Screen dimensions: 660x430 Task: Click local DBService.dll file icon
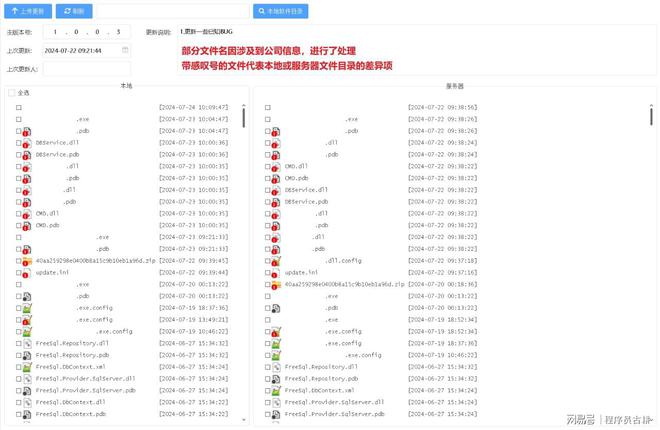[x=27, y=143]
